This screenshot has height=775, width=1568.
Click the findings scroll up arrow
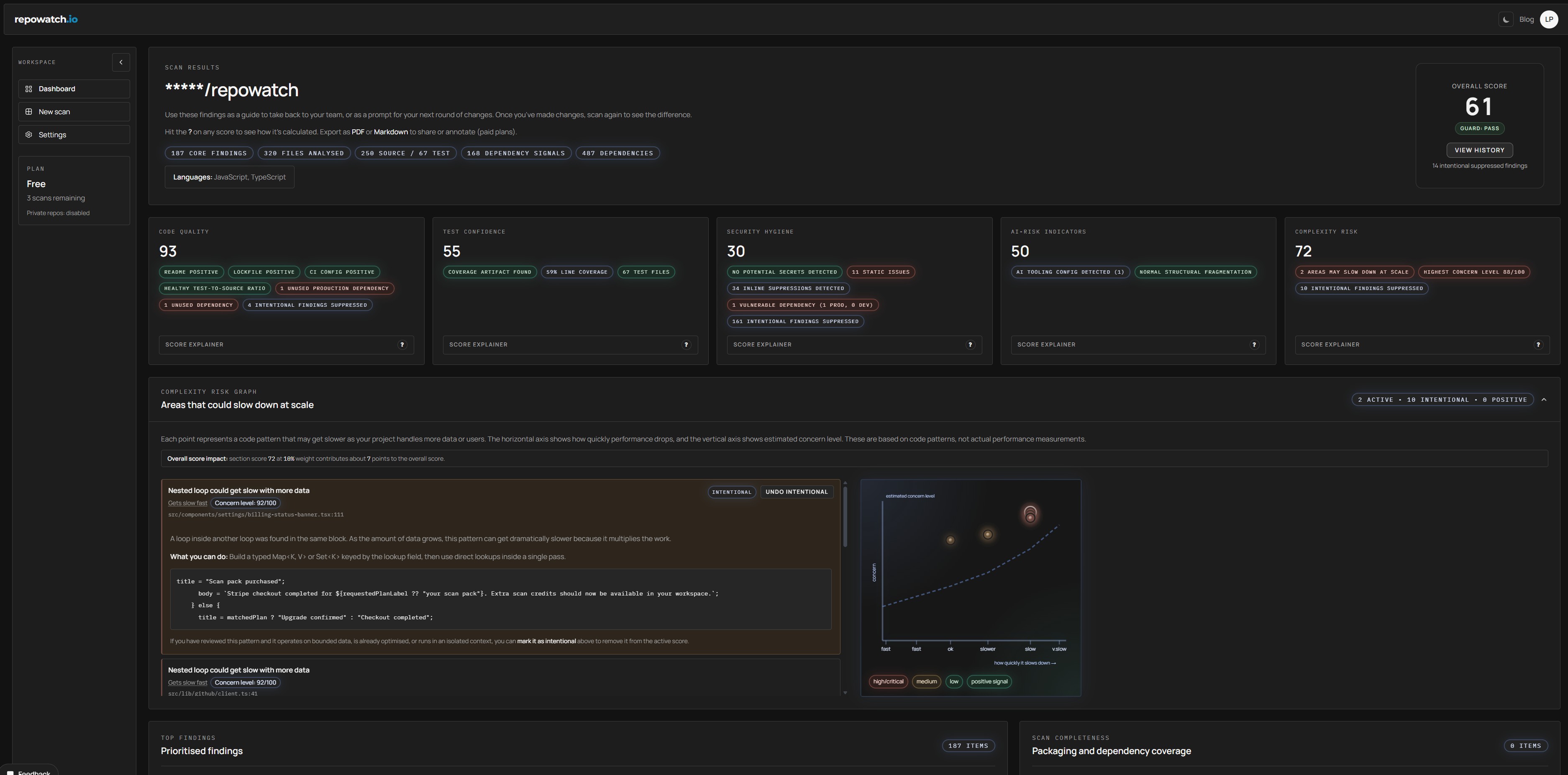point(845,483)
